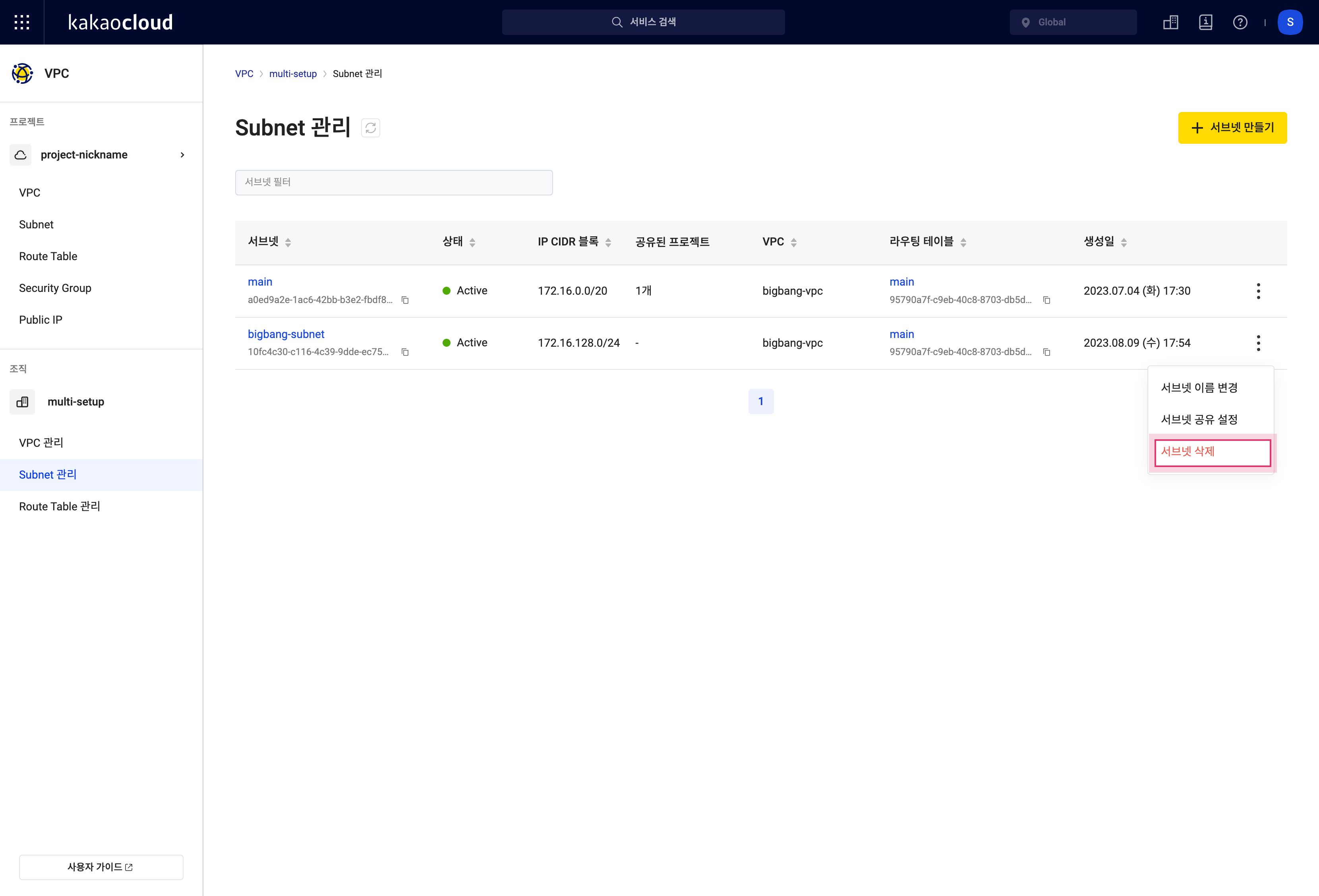Click Active status in main row
The width and height of the screenshot is (1319, 896).
465,291
